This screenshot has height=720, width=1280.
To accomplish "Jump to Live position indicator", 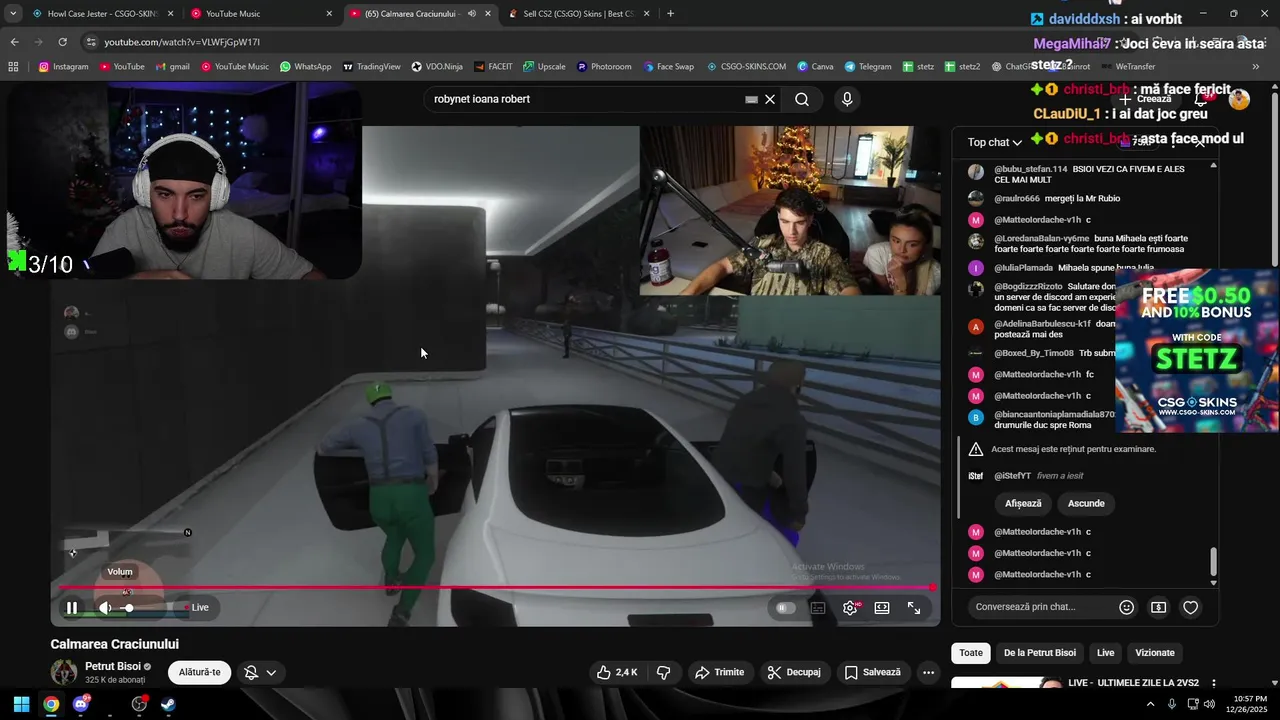I will [x=196, y=607].
